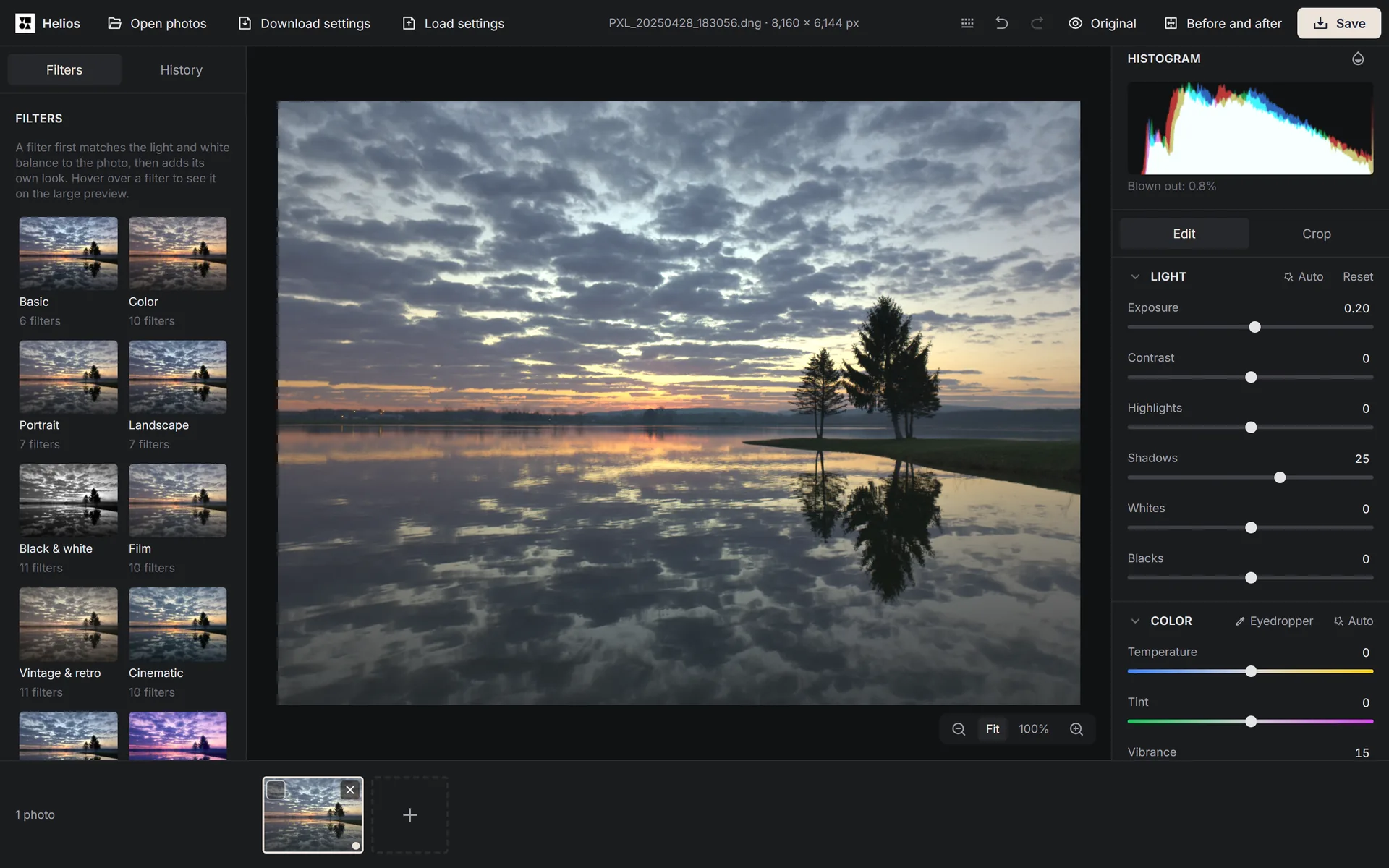Open the Landscape filter group
This screenshot has width=1389, height=868.
[x=177, y=396]
